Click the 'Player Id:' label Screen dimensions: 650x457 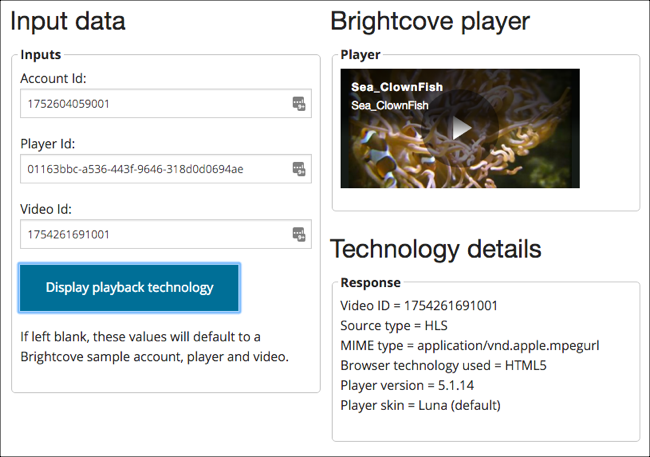(x=48, y=144)
